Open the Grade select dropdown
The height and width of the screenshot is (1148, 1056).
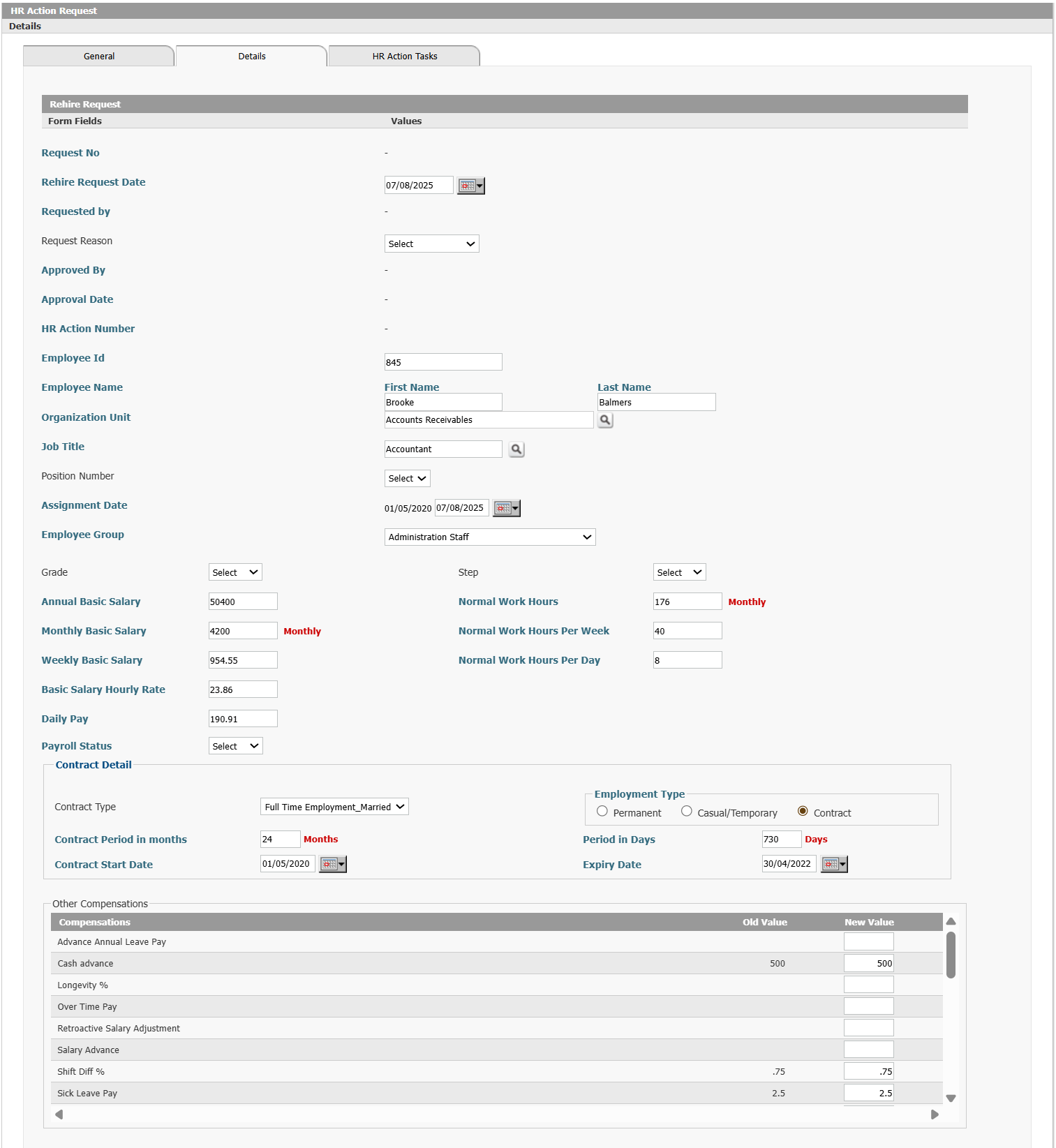pyautogui.click(x=235, y=572)
